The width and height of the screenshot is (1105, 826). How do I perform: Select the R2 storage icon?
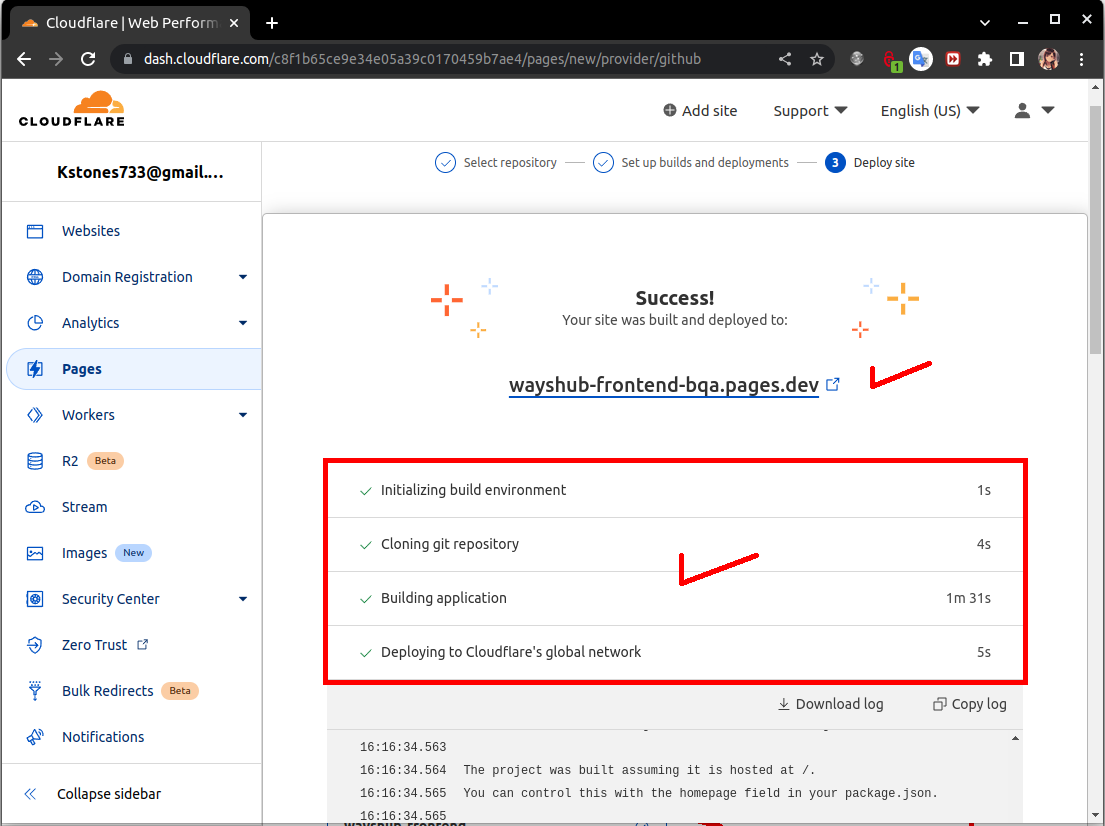[x=34, y=460]
